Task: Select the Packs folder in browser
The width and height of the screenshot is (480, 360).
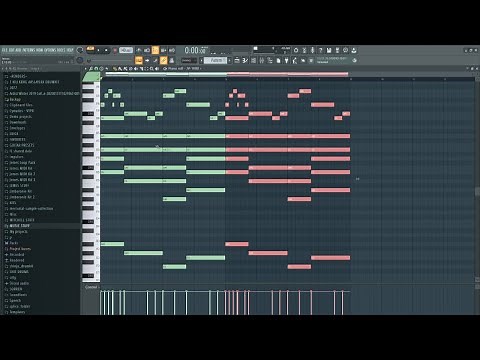Action: click(x=14, y=243)
